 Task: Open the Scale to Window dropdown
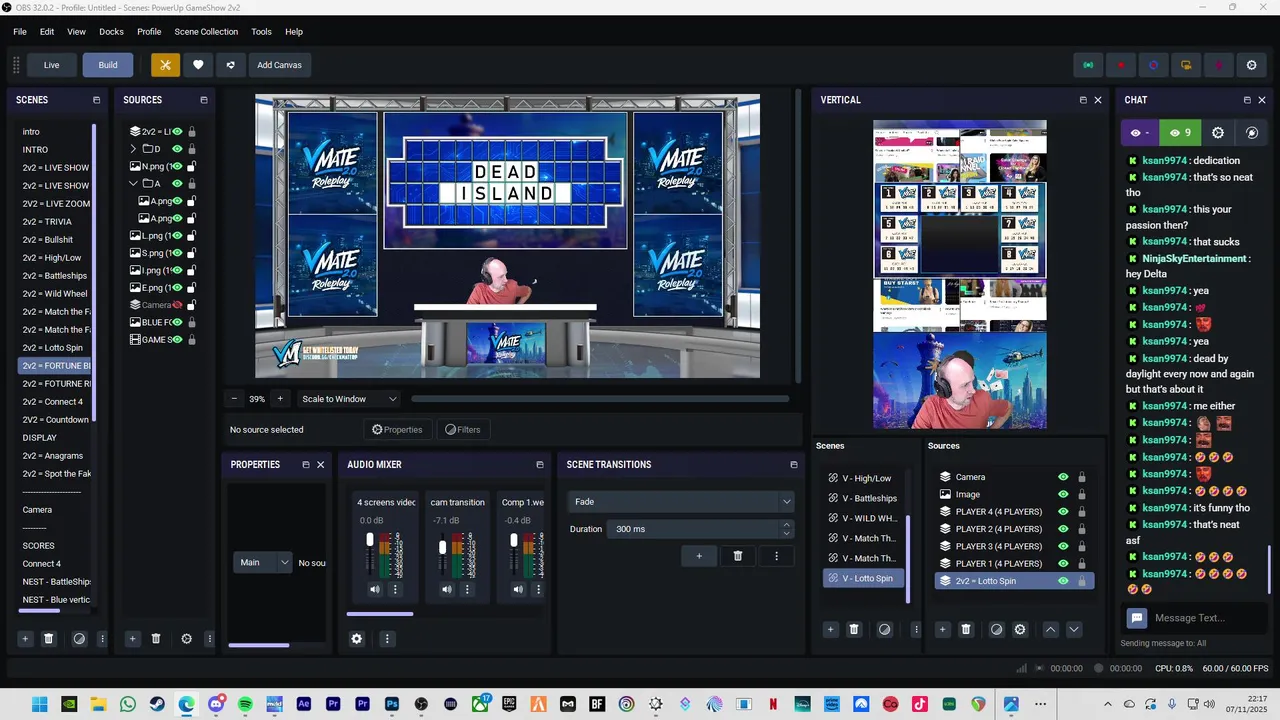pos(349,399)
